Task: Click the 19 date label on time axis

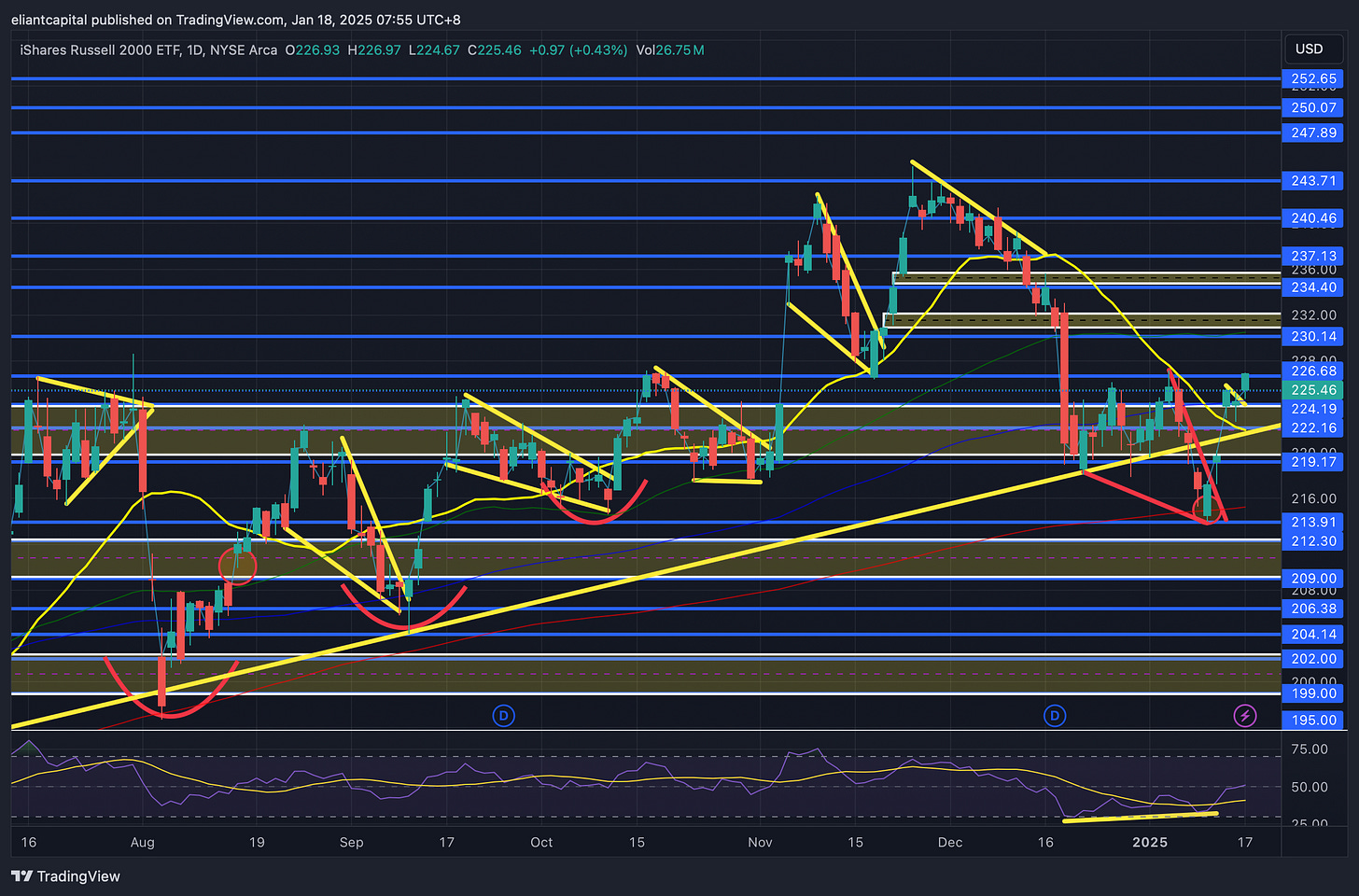Action: 257,842
